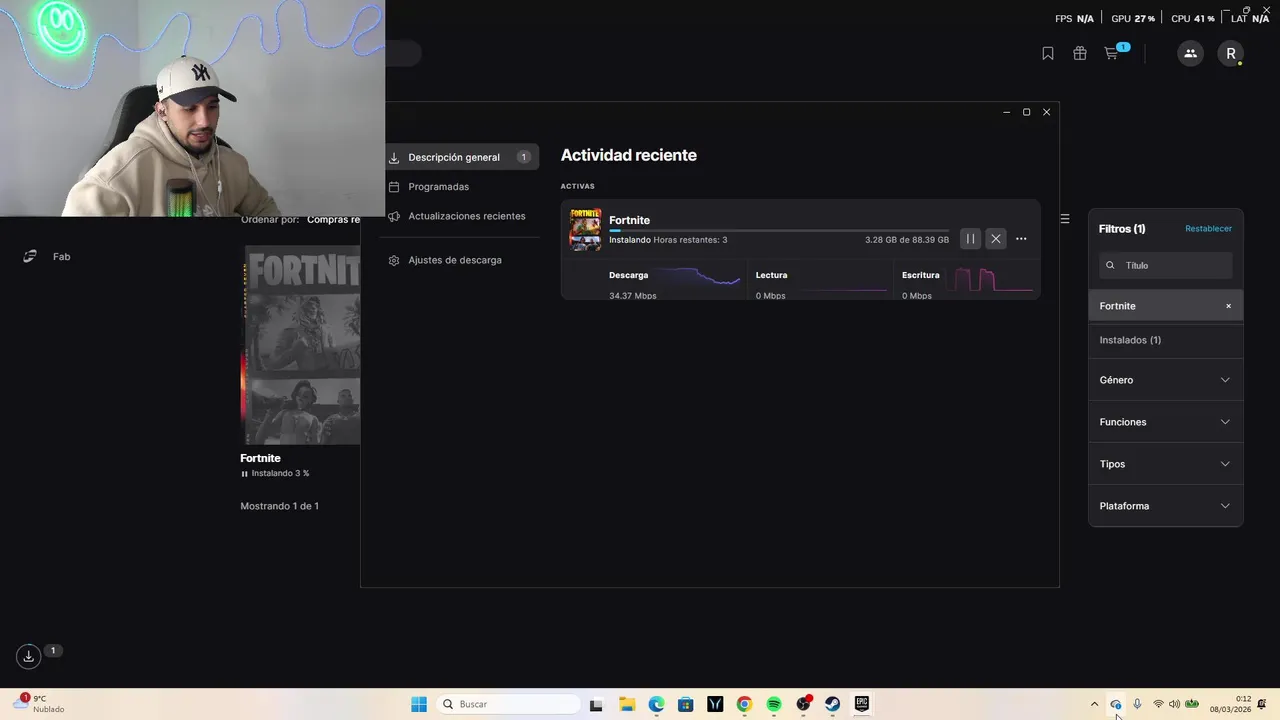This screenshot has height=720, width=1280.
Task: Open the wishlist bookmark icon
Action: [x=1048, y=53]
